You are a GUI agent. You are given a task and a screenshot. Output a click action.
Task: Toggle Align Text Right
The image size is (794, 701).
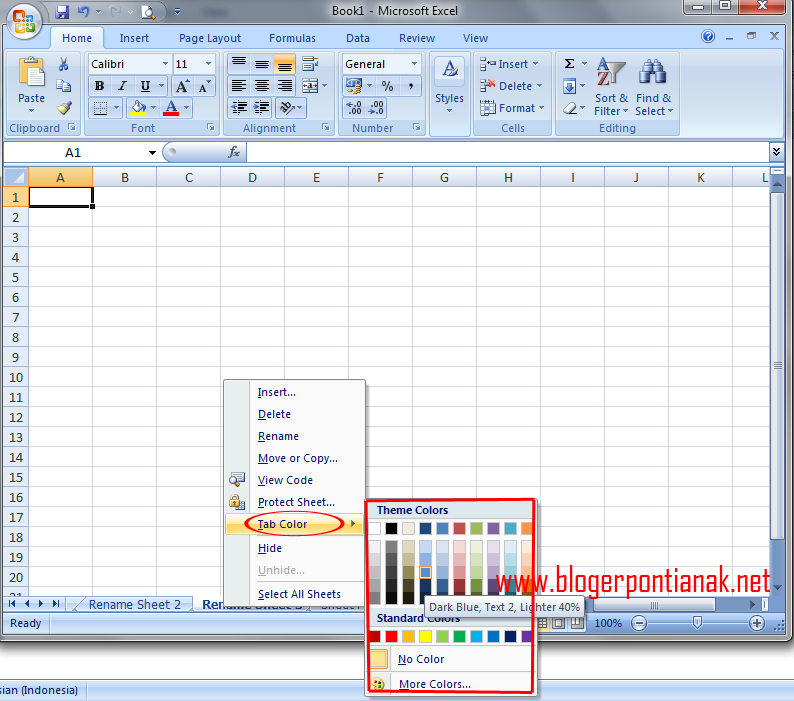(x=285, y=86)
